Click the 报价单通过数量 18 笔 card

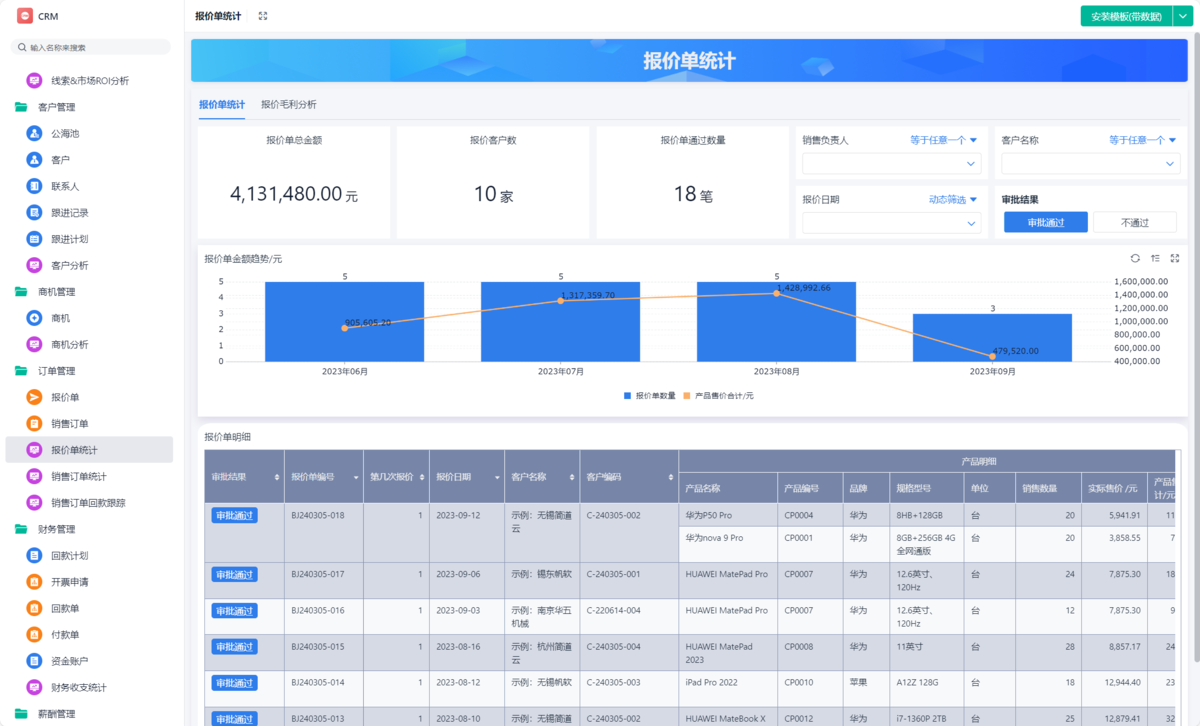(x=693, y=182)
